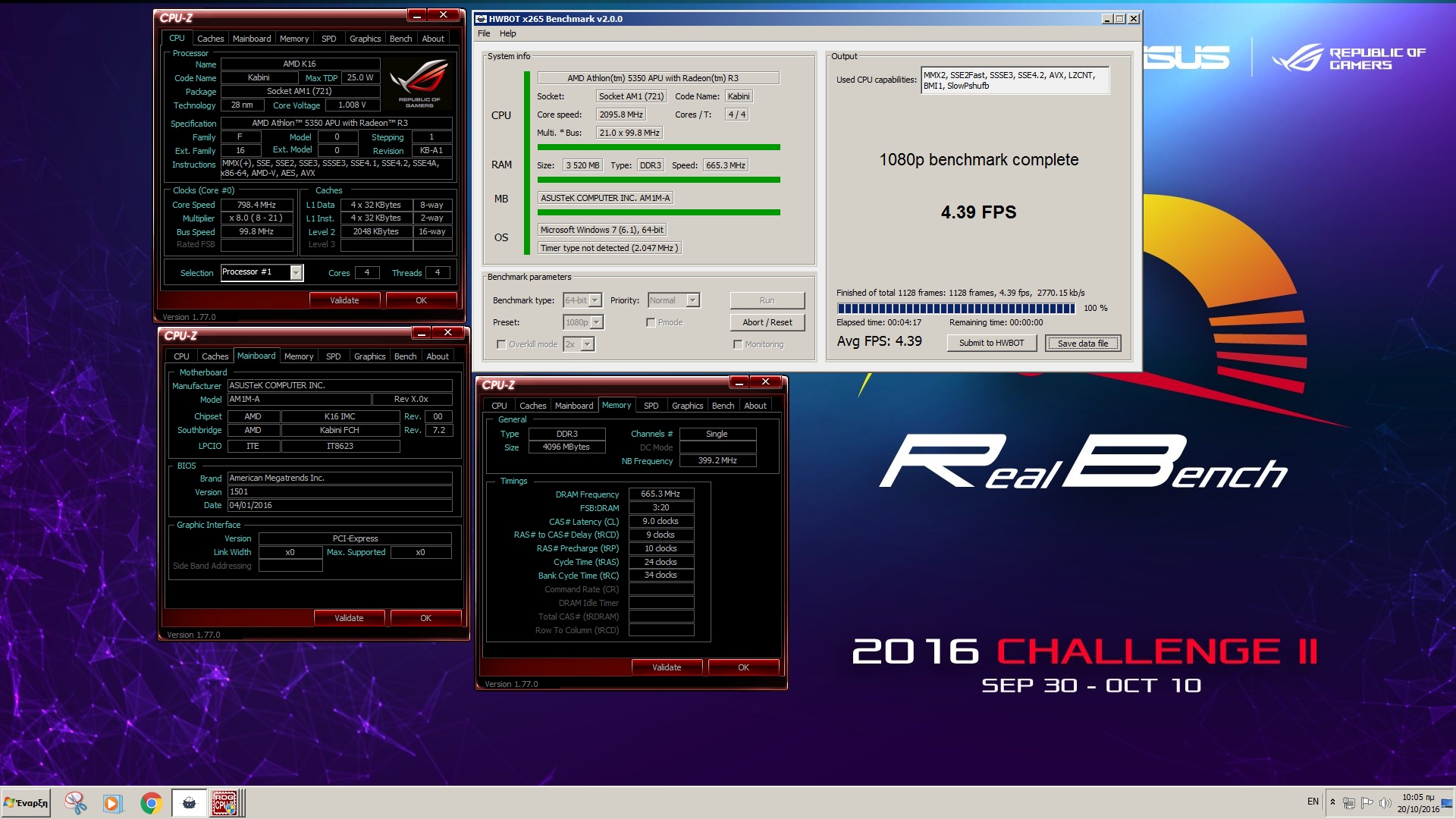Open the SPD tab in CPU-Z Mainboard window
Image resolution: width=1456 pixels, height=819 pixels.
333,356
